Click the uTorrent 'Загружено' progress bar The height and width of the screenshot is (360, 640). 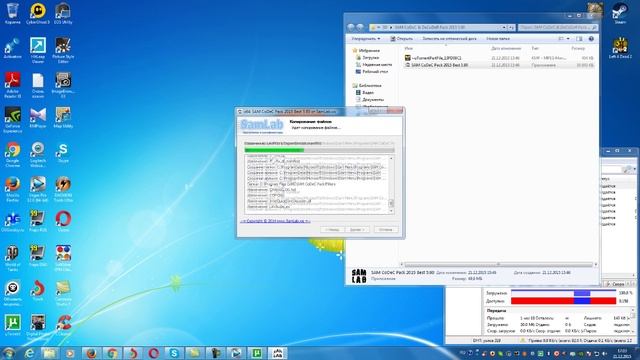(x=563, y=293)
